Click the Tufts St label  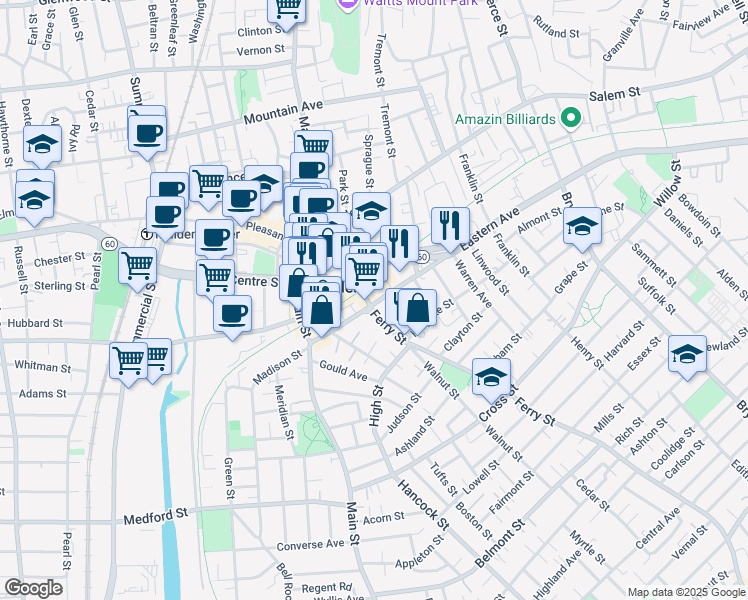click(x=443, y=479)
